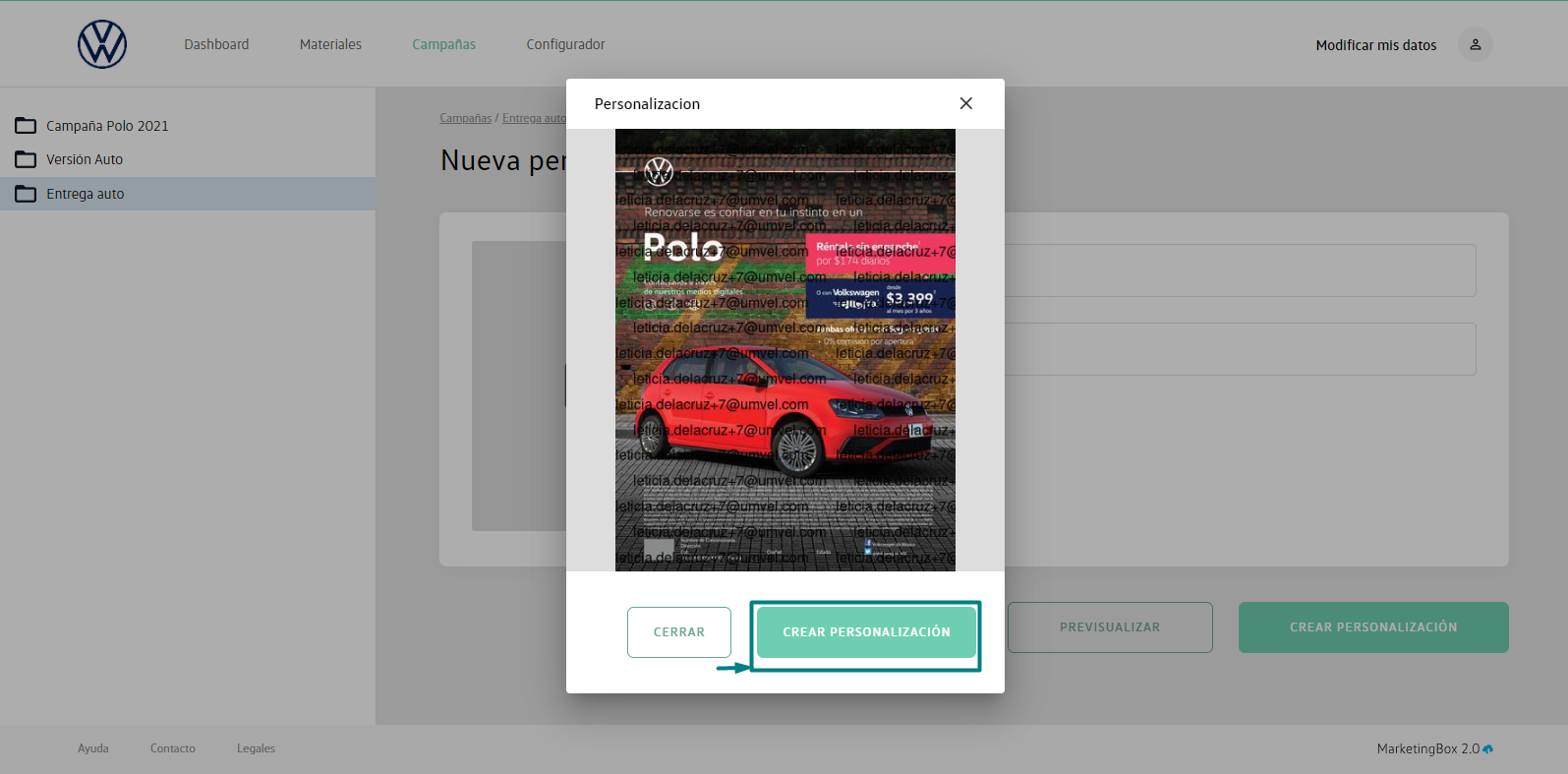Click the first input field behind dialog
Viewport: 1568px width, 774px height.
click(x=1240, y=270)
